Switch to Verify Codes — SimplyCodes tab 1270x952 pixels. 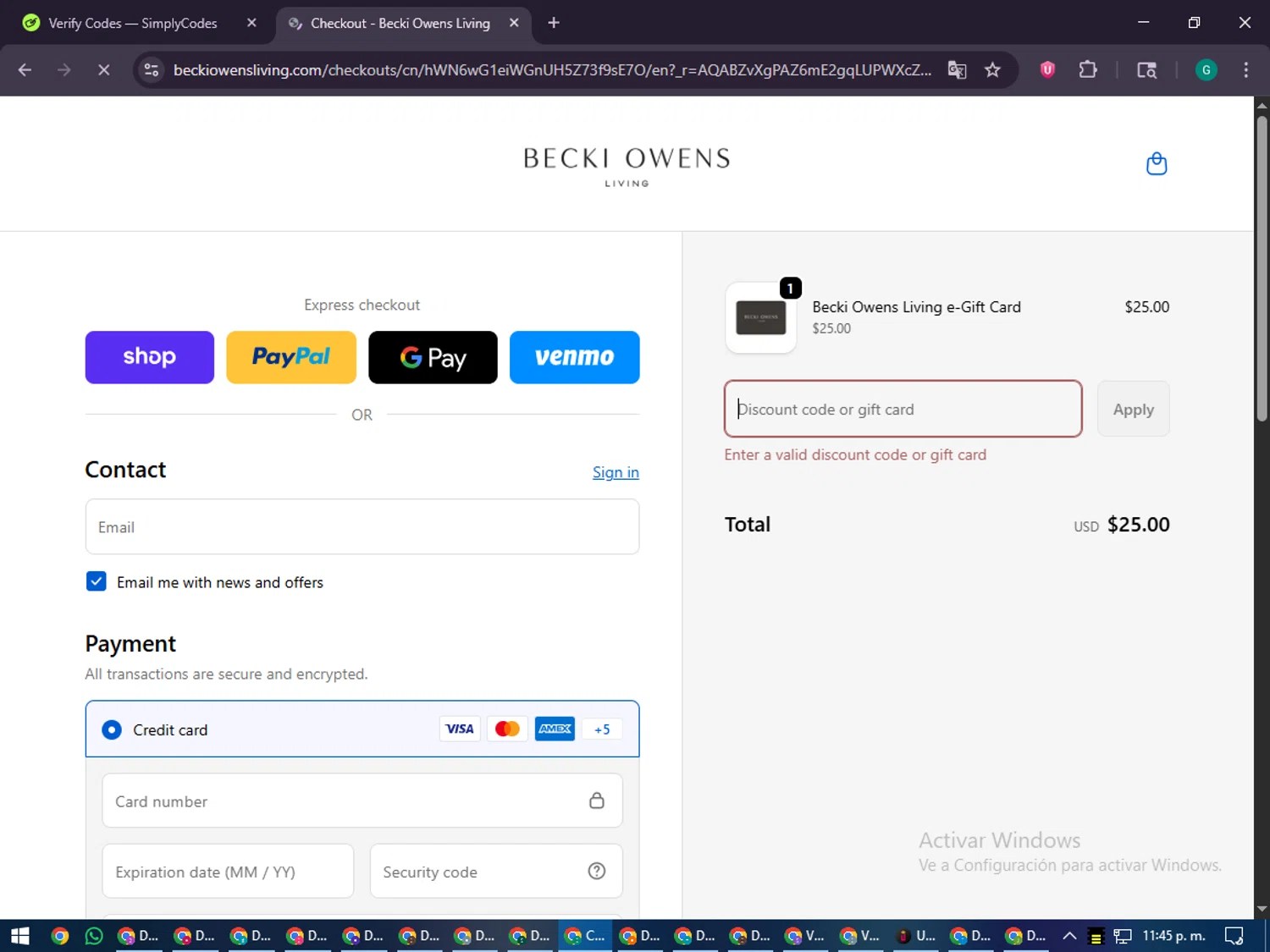pyautogui.click(x=132, y=23)
